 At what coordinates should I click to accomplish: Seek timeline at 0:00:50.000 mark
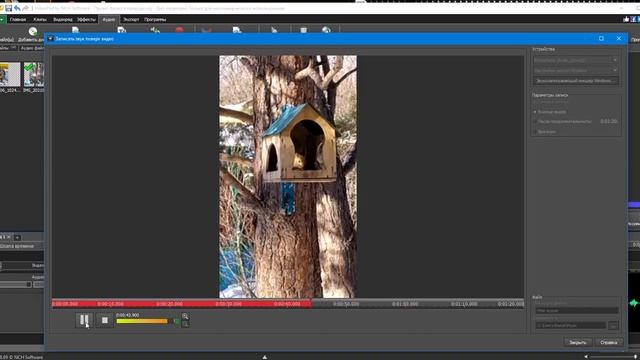click(346, 304)
